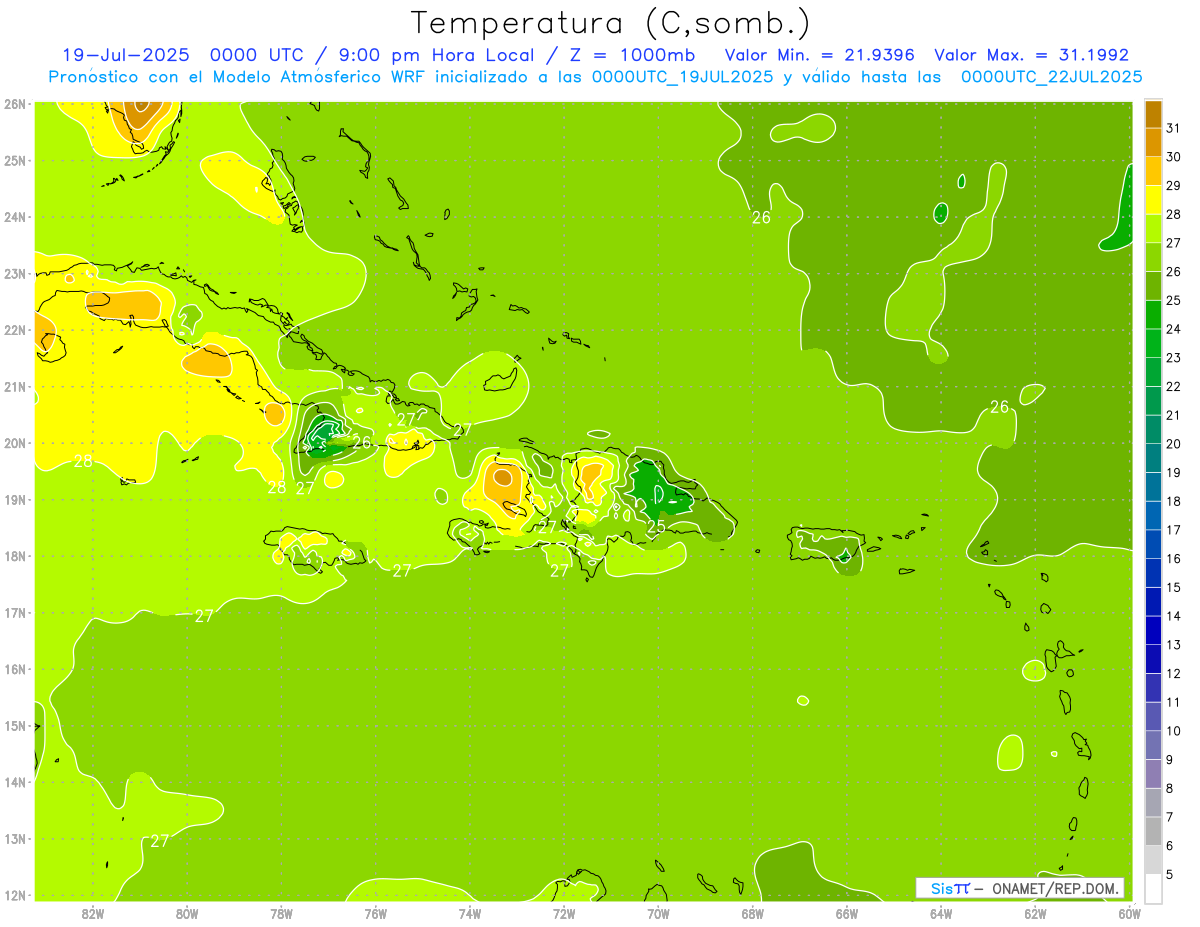
Task: Click the color scale label "31"
Action: click(1174, 127)
